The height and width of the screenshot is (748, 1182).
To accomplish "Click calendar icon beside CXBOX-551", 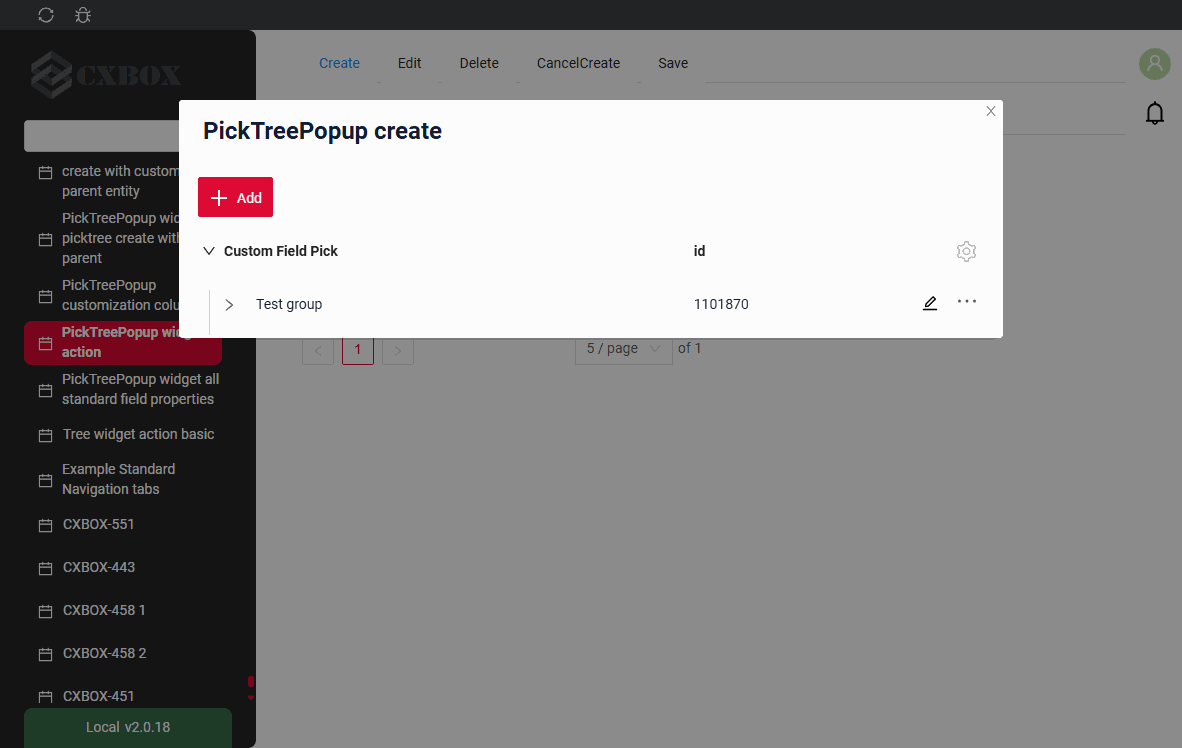I will click(45, 526).
